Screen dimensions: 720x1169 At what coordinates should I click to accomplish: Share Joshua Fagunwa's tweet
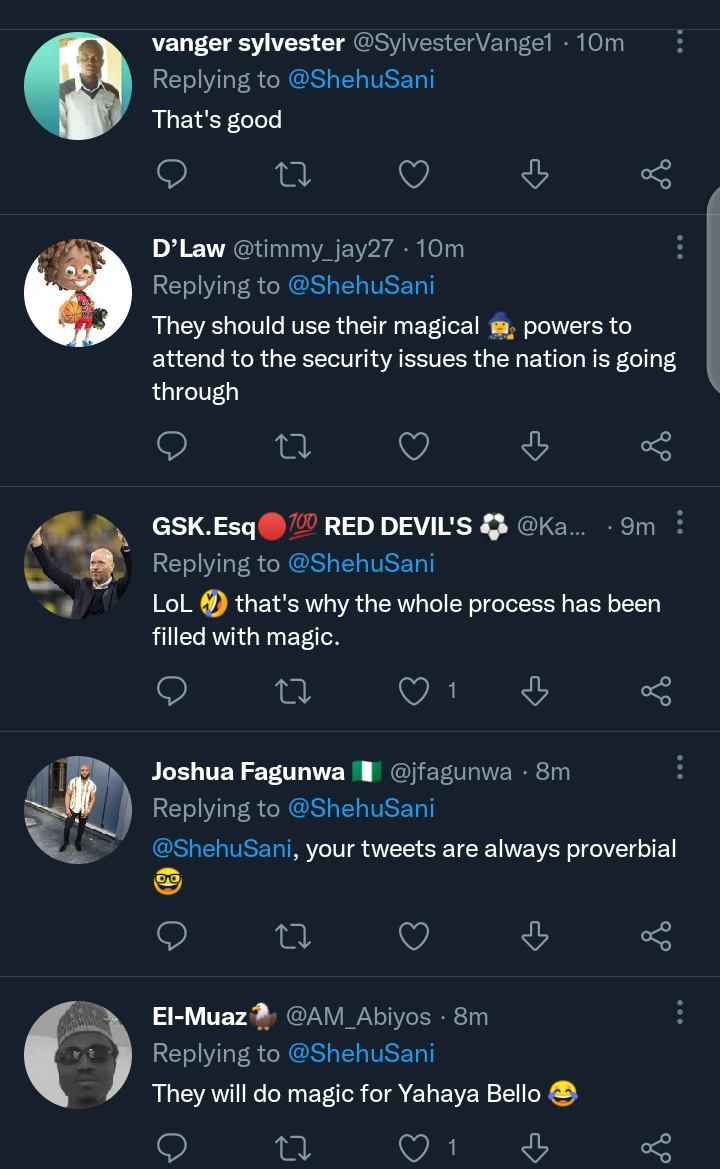[656, 936]
